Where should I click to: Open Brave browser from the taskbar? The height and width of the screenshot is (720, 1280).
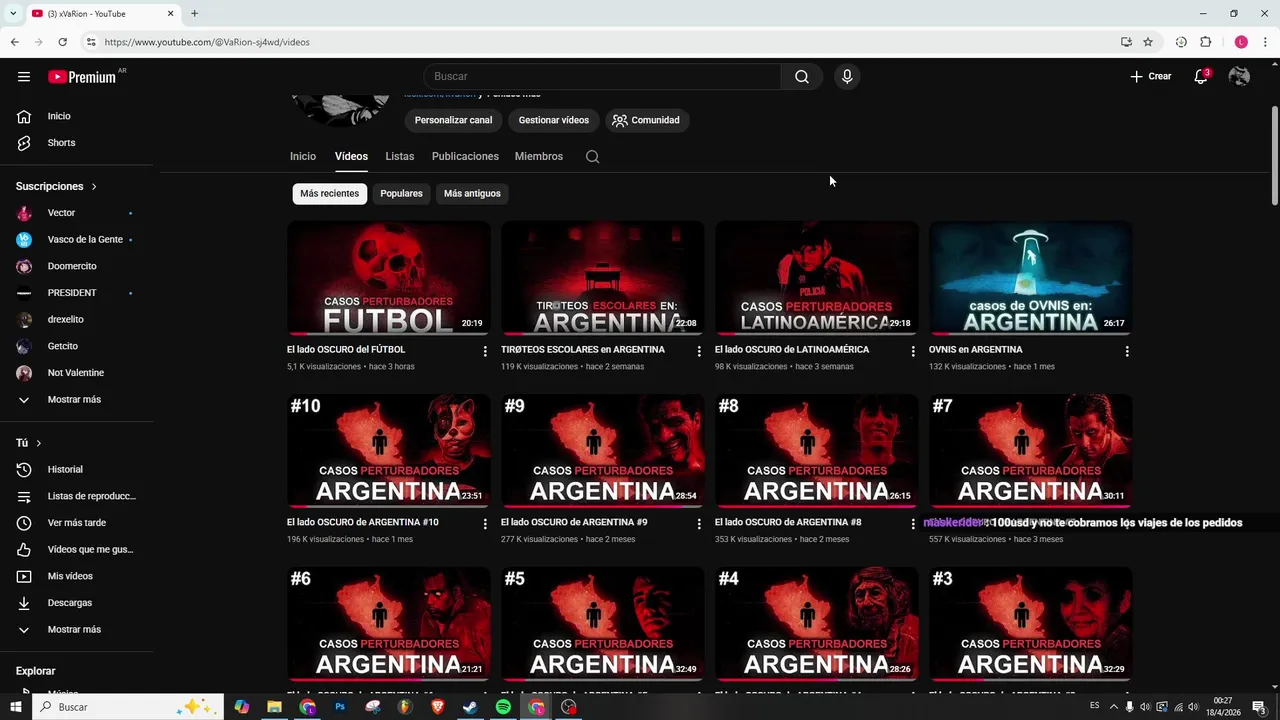[x=437, y=707]
